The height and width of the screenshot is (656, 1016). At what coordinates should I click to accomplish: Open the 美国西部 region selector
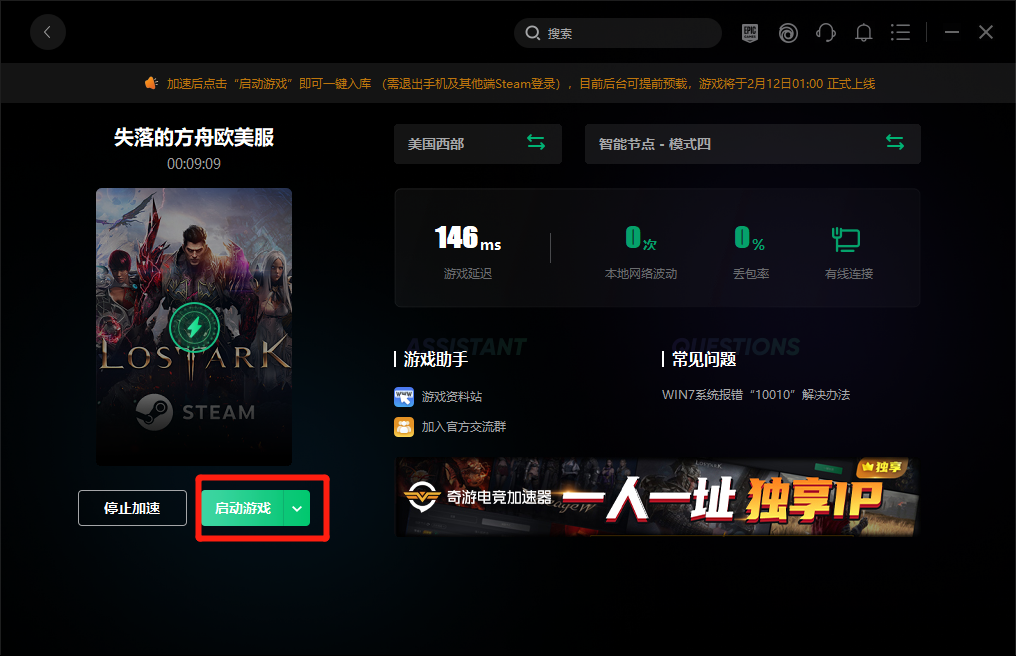coord(478,144)
